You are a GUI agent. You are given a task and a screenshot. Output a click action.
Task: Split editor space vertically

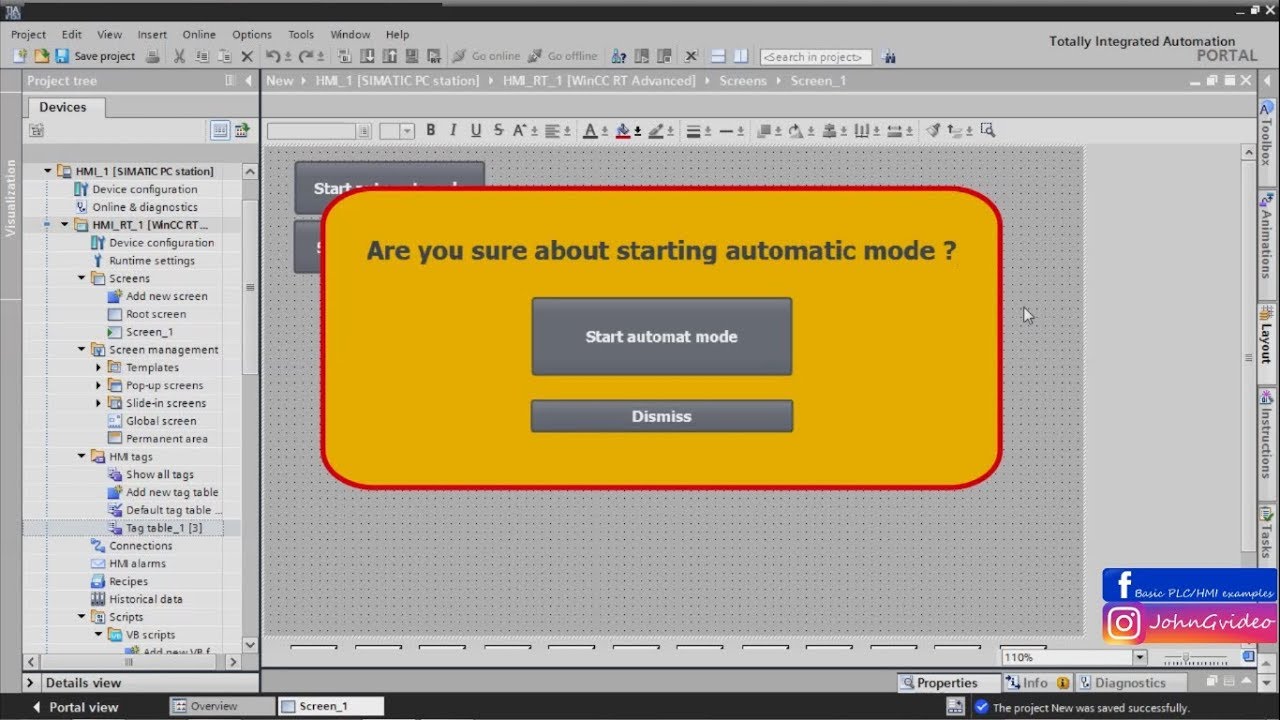[741, 56]
